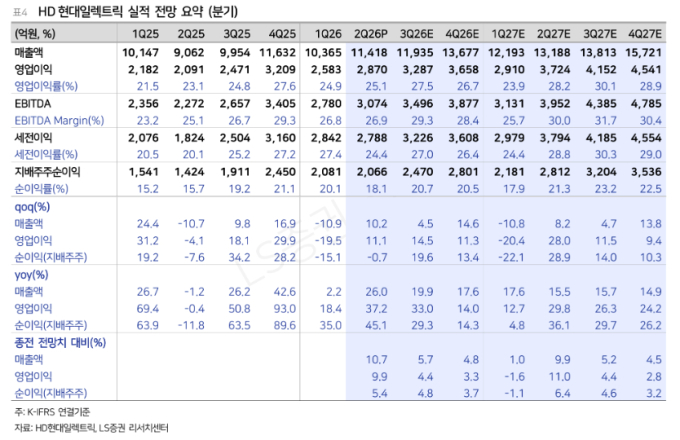Image resolution: width=680 pixels, height=440 pixels.
Task: Click the 2Q27E column header
Action: point(554,34)
